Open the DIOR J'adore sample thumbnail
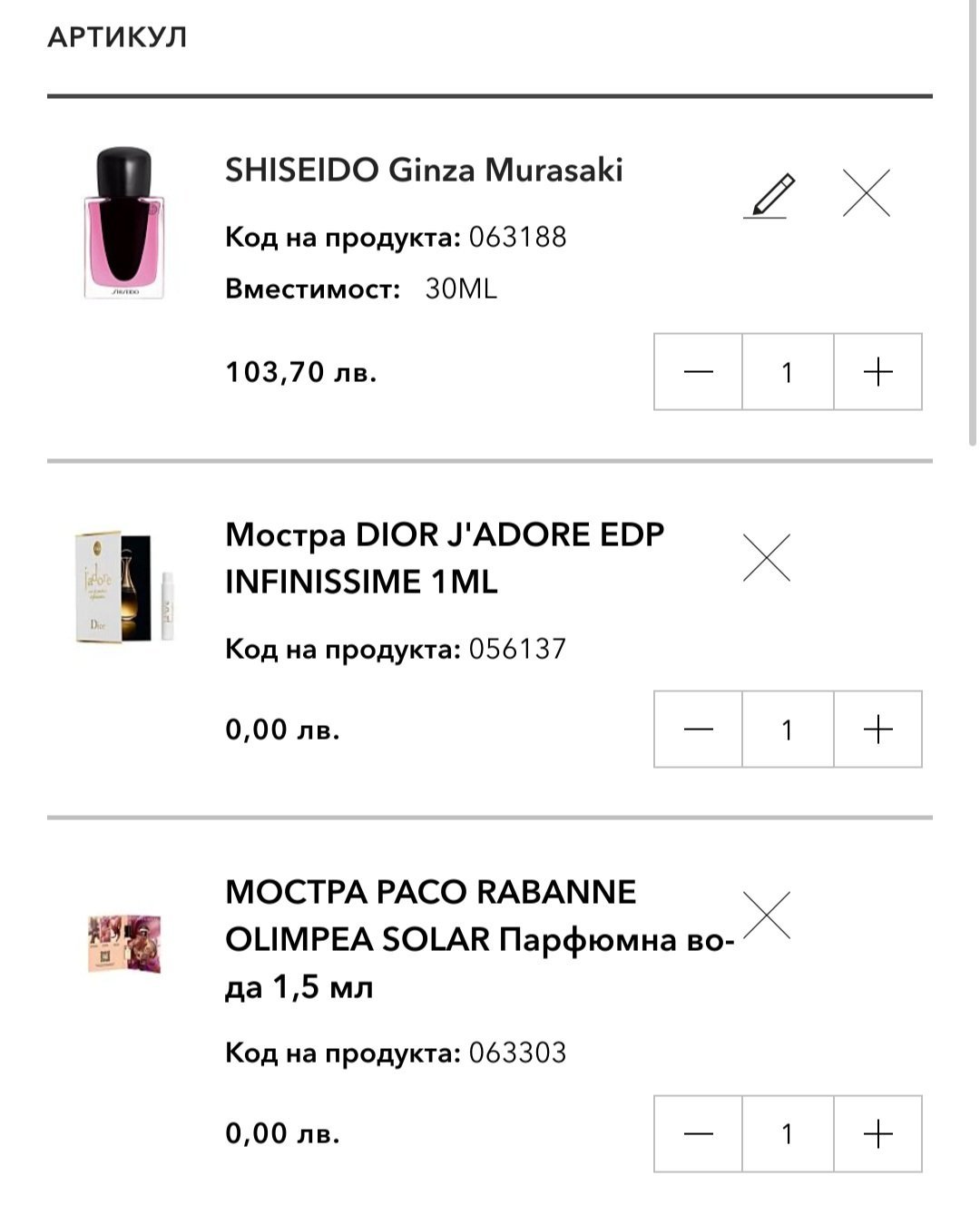Screen dimensions: 980x1205 coord(124,587)
